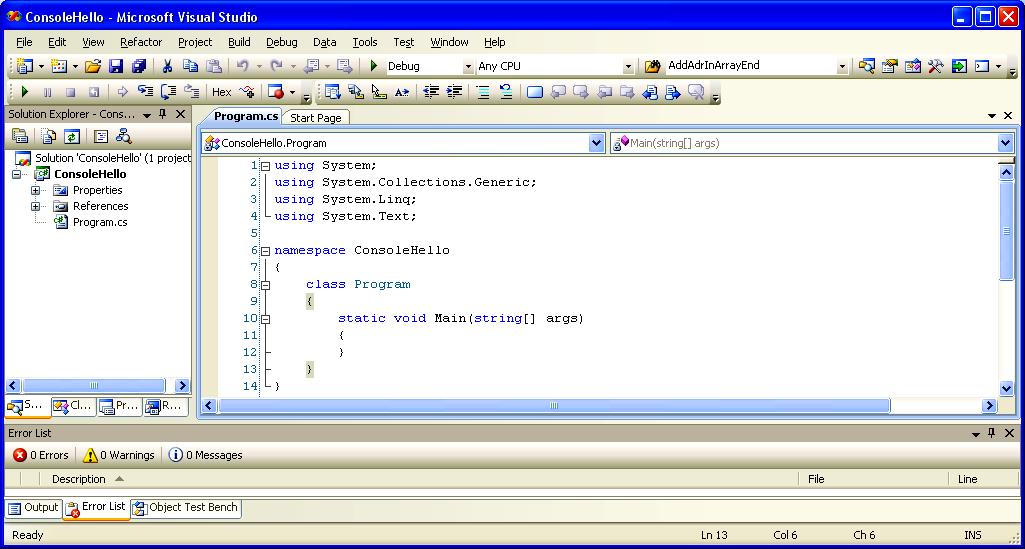1025x549 pixels.
Task: Open the File menu
Action: [x=24, y=42]
